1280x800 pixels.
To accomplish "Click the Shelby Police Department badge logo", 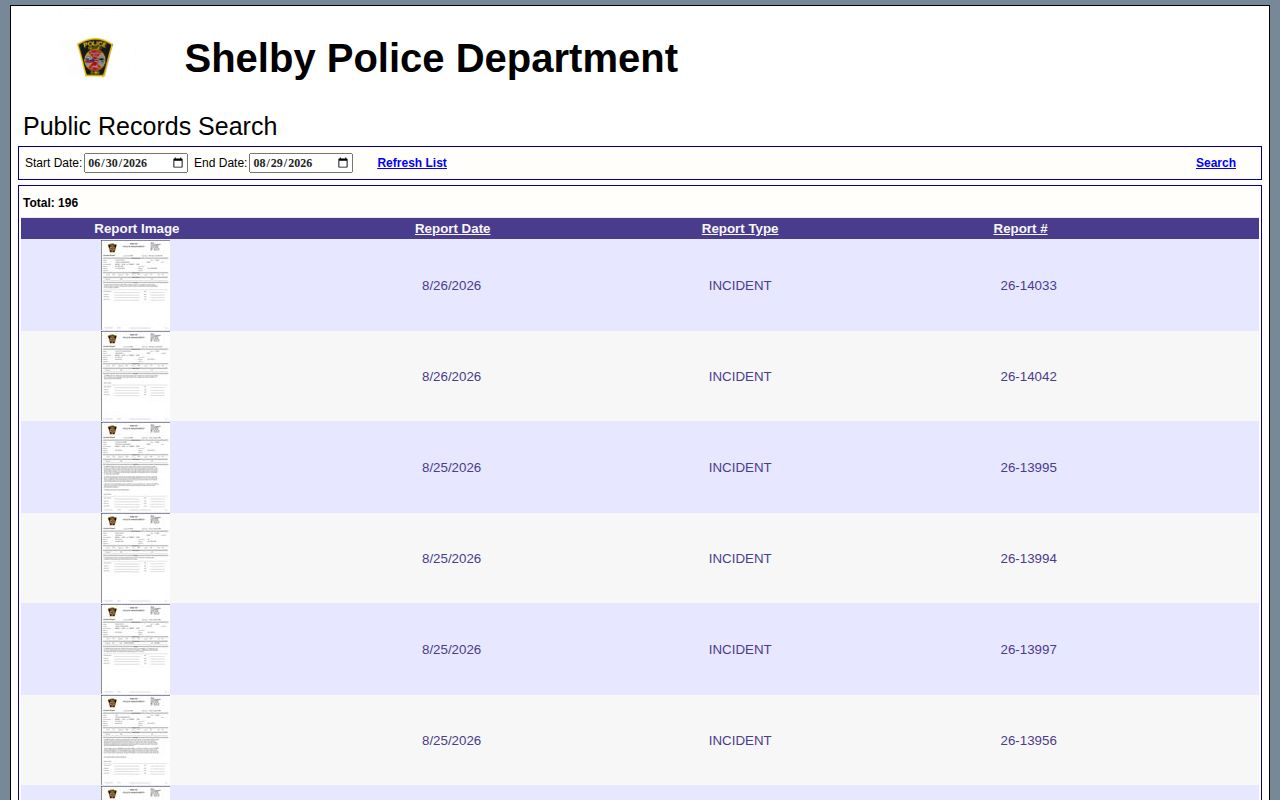I will pyautogui.click(x=95, y=58).
